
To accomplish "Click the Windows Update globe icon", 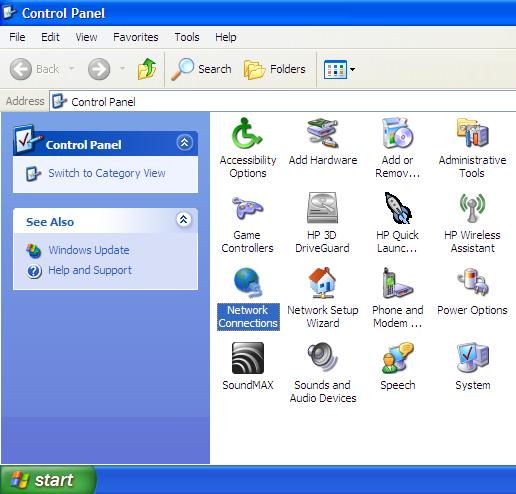I will [x=34, y=251].
